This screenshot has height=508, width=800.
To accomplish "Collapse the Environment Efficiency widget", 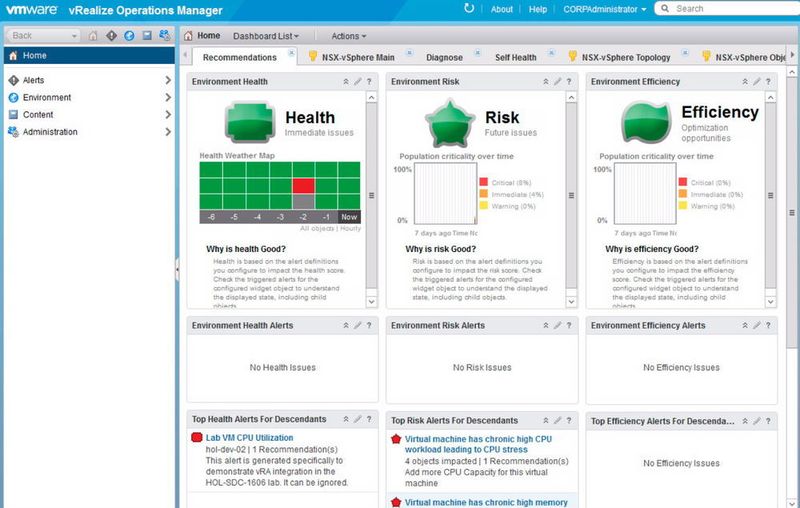I will pyautogui.click(x=745, y=82).
